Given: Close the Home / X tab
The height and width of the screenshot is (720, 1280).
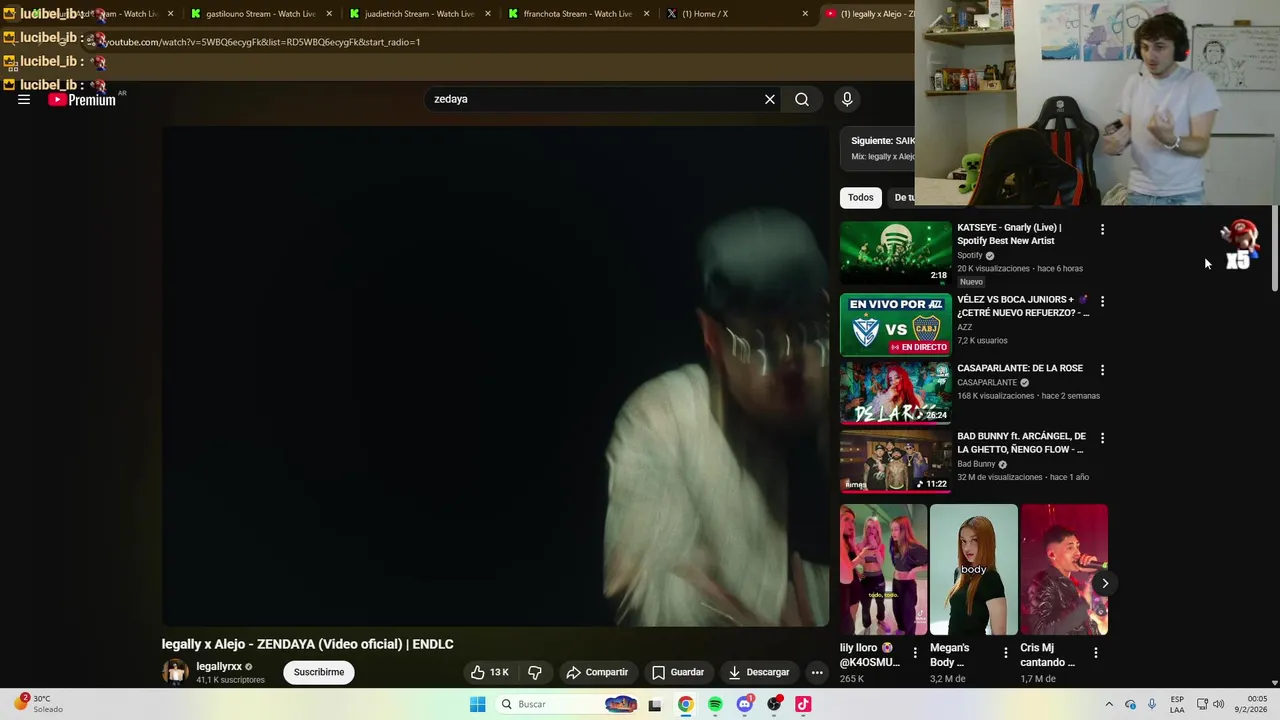Looking at the screenshot, I should pyautogui.click(x=805, y=14).
